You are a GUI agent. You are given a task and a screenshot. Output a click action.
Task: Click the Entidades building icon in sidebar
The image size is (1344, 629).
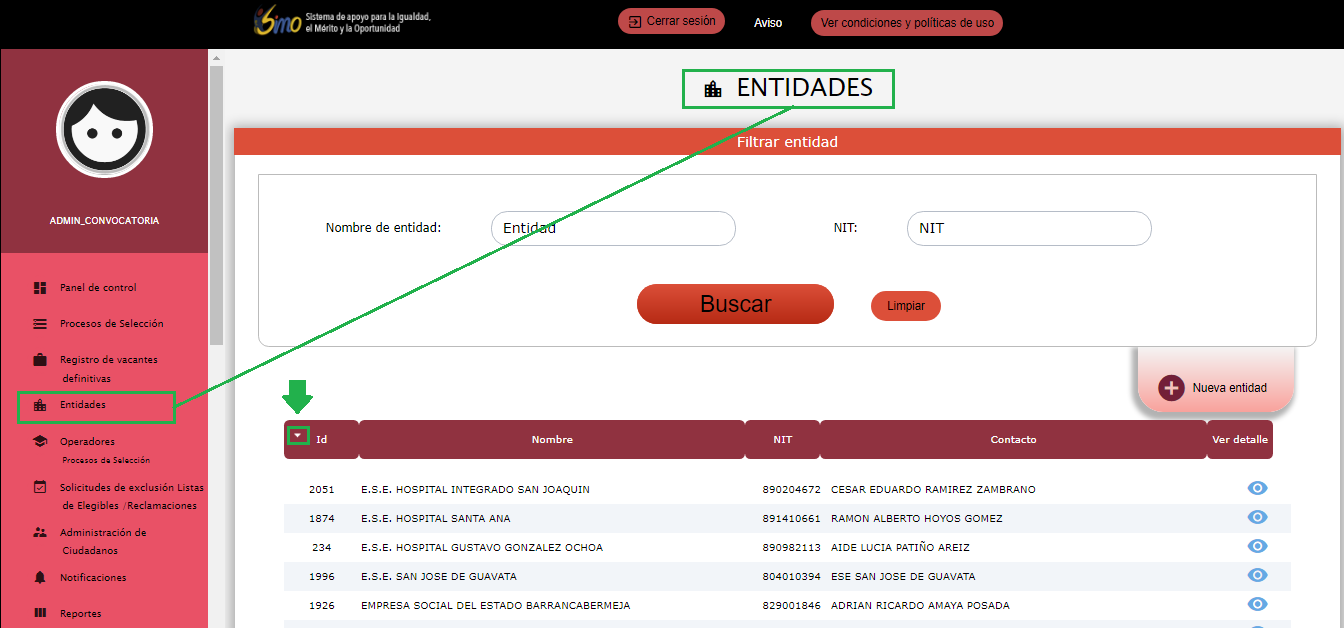click(40, 406)
